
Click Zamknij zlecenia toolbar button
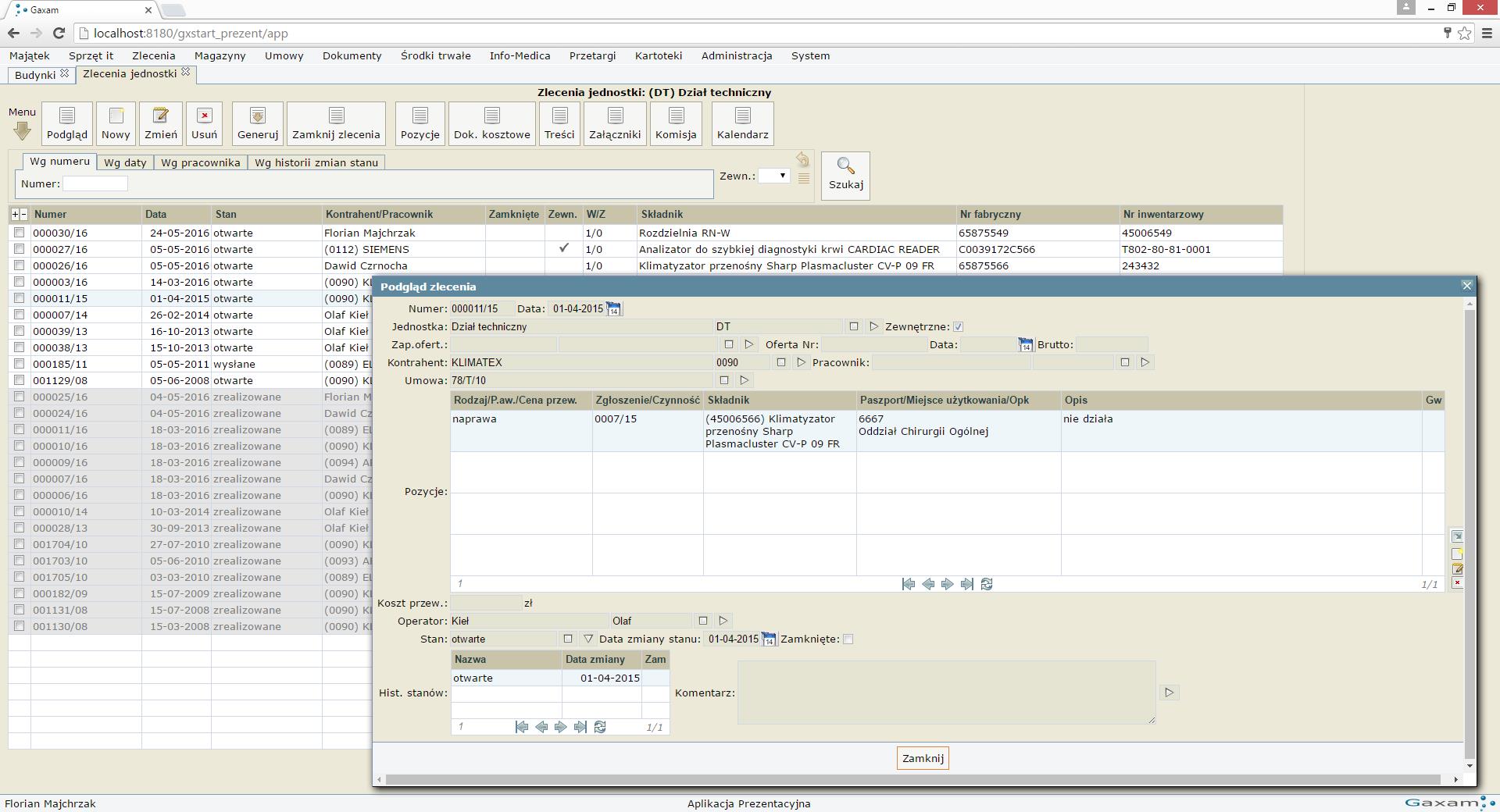point(336,123)
